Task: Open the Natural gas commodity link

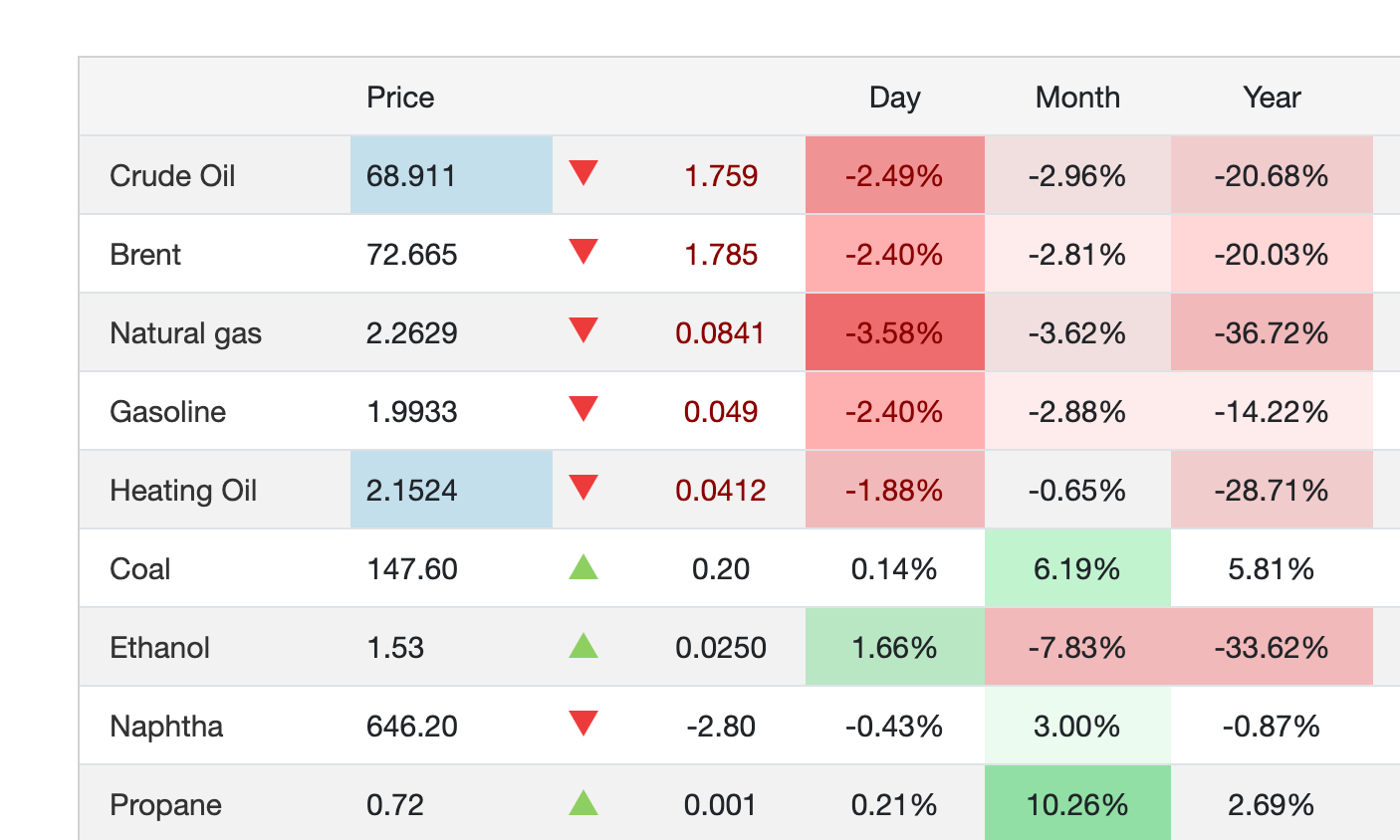Action: (186, 333)
